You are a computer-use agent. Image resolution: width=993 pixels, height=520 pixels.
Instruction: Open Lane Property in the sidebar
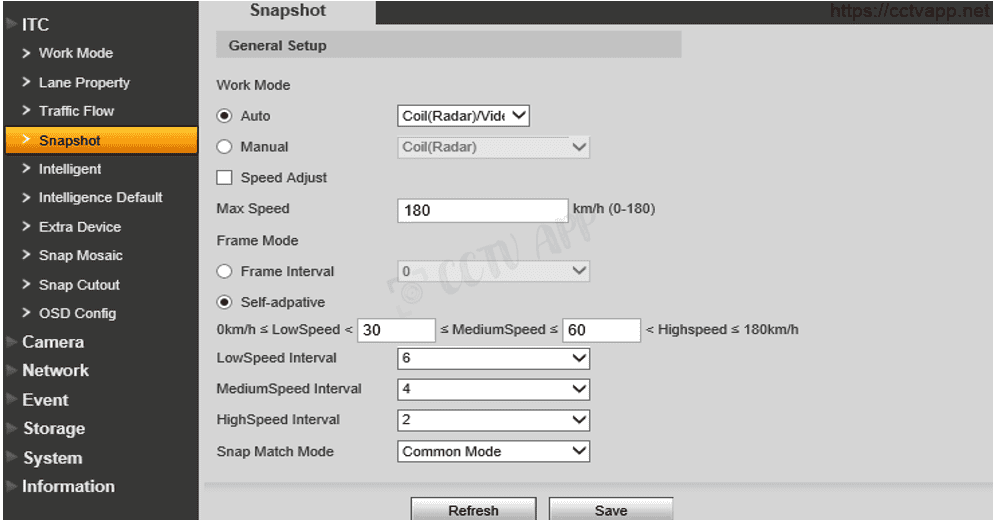(84, 83)
